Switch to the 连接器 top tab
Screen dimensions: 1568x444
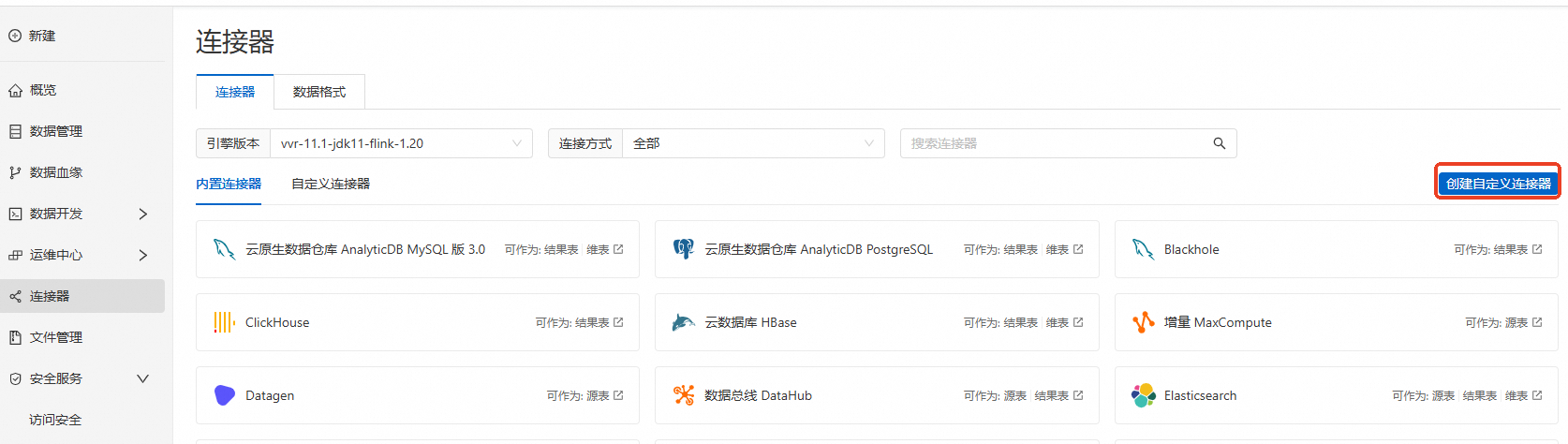coord(235,92)
